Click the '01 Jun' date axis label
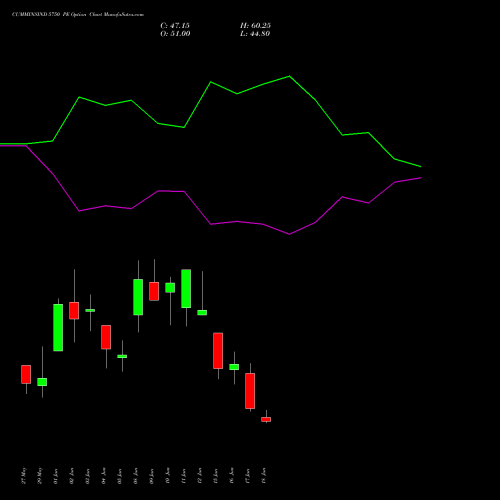Image resolution: width=500 pixels, height=500 pixels. point(56,476)
